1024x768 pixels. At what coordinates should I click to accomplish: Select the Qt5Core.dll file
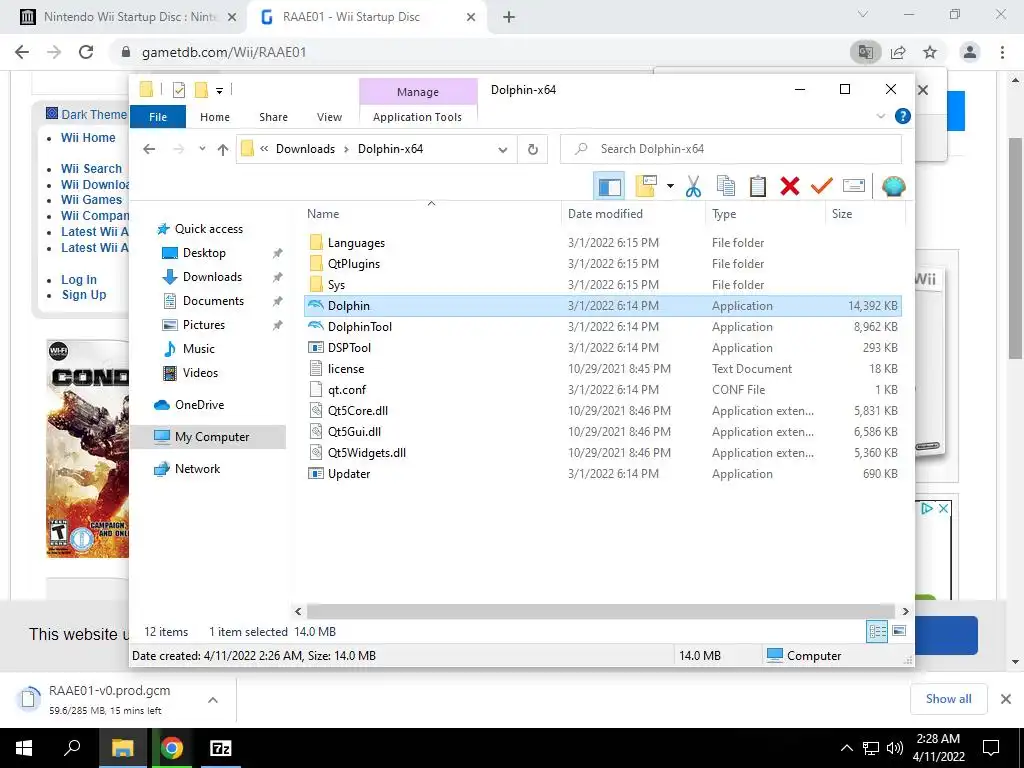coord(602,411)
